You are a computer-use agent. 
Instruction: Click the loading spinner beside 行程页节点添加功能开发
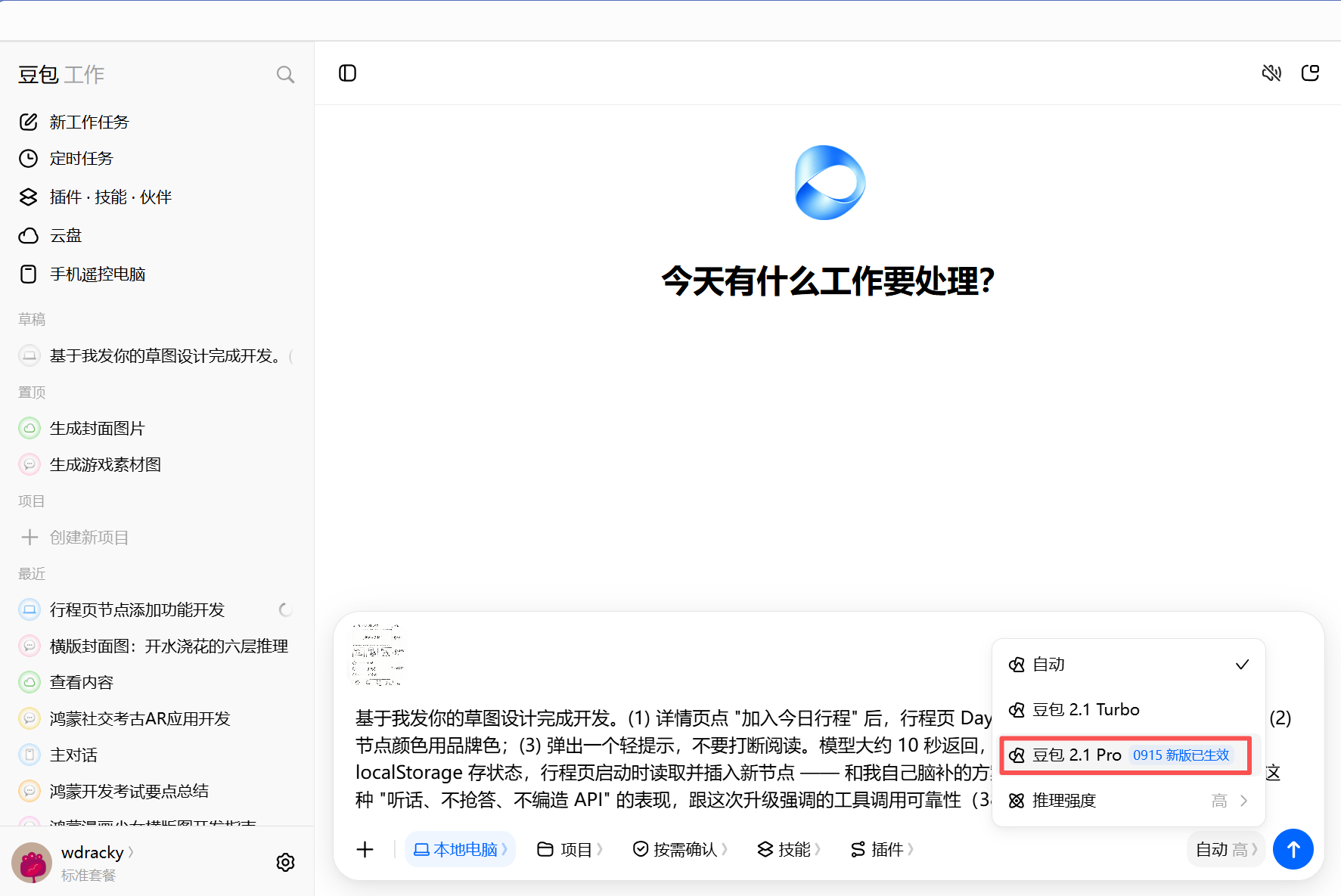point(285,609)
